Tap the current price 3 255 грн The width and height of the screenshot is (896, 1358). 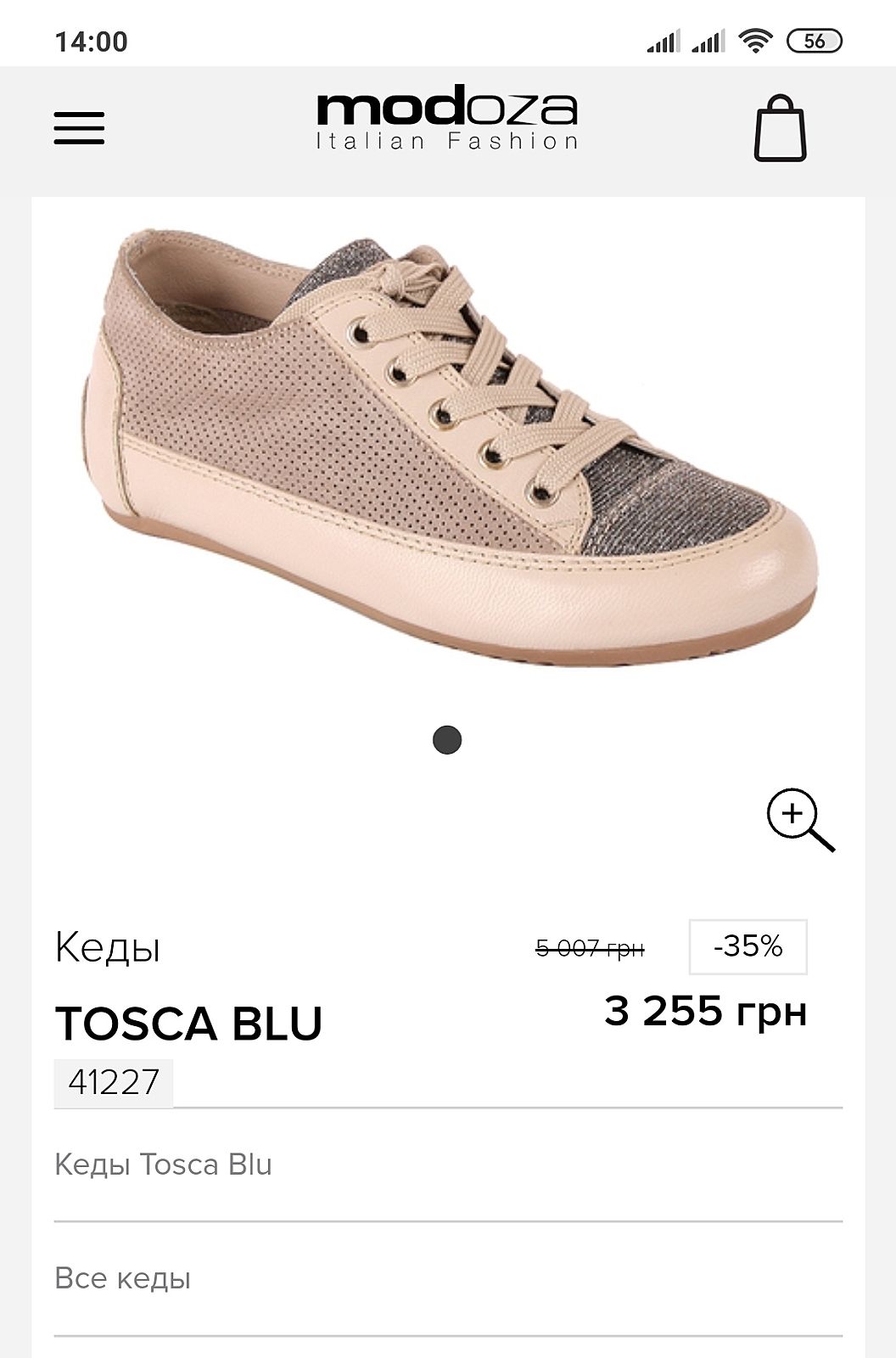point(705,1012)
